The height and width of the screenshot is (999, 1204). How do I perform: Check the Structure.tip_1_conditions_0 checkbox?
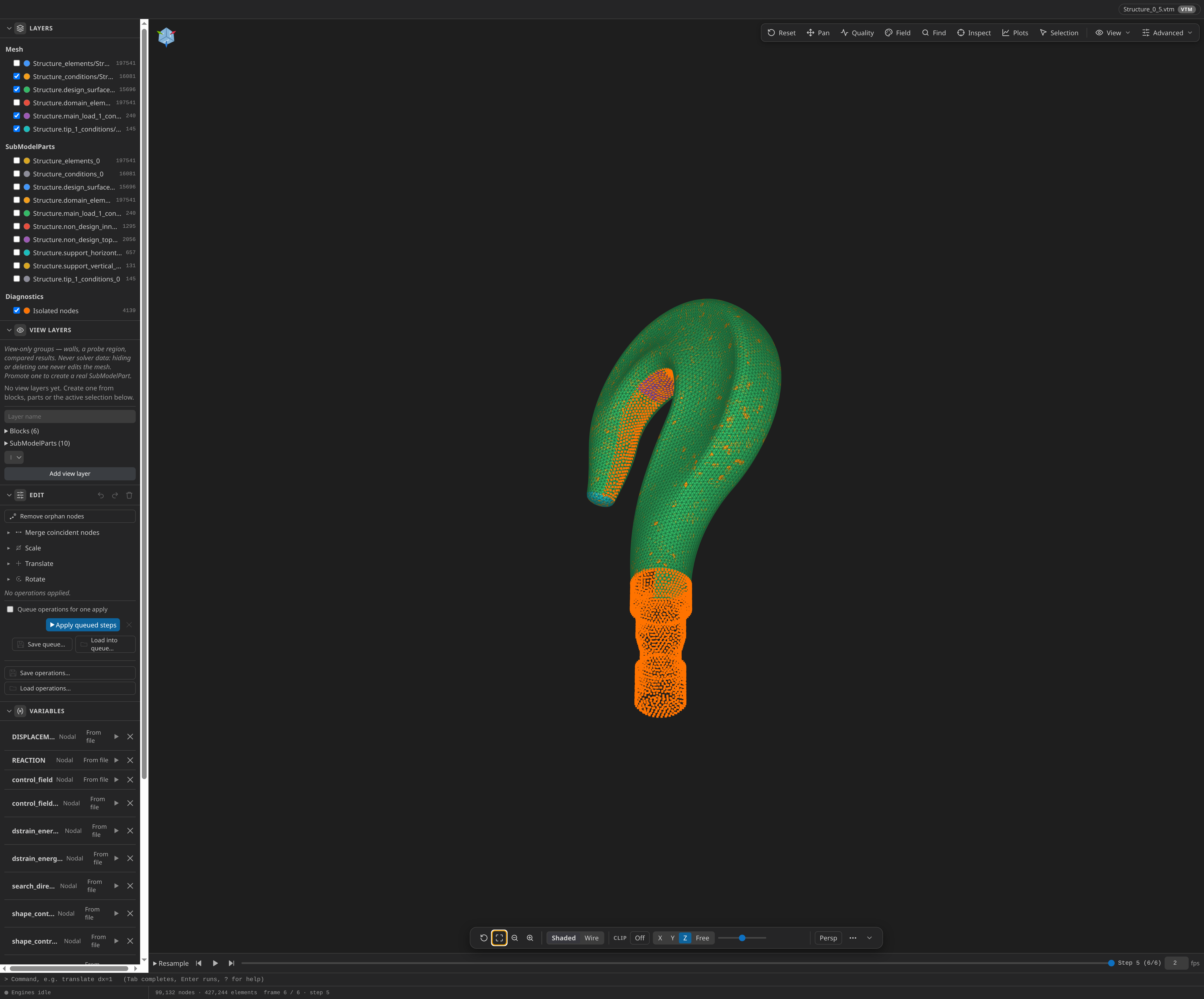click(17, 279)
